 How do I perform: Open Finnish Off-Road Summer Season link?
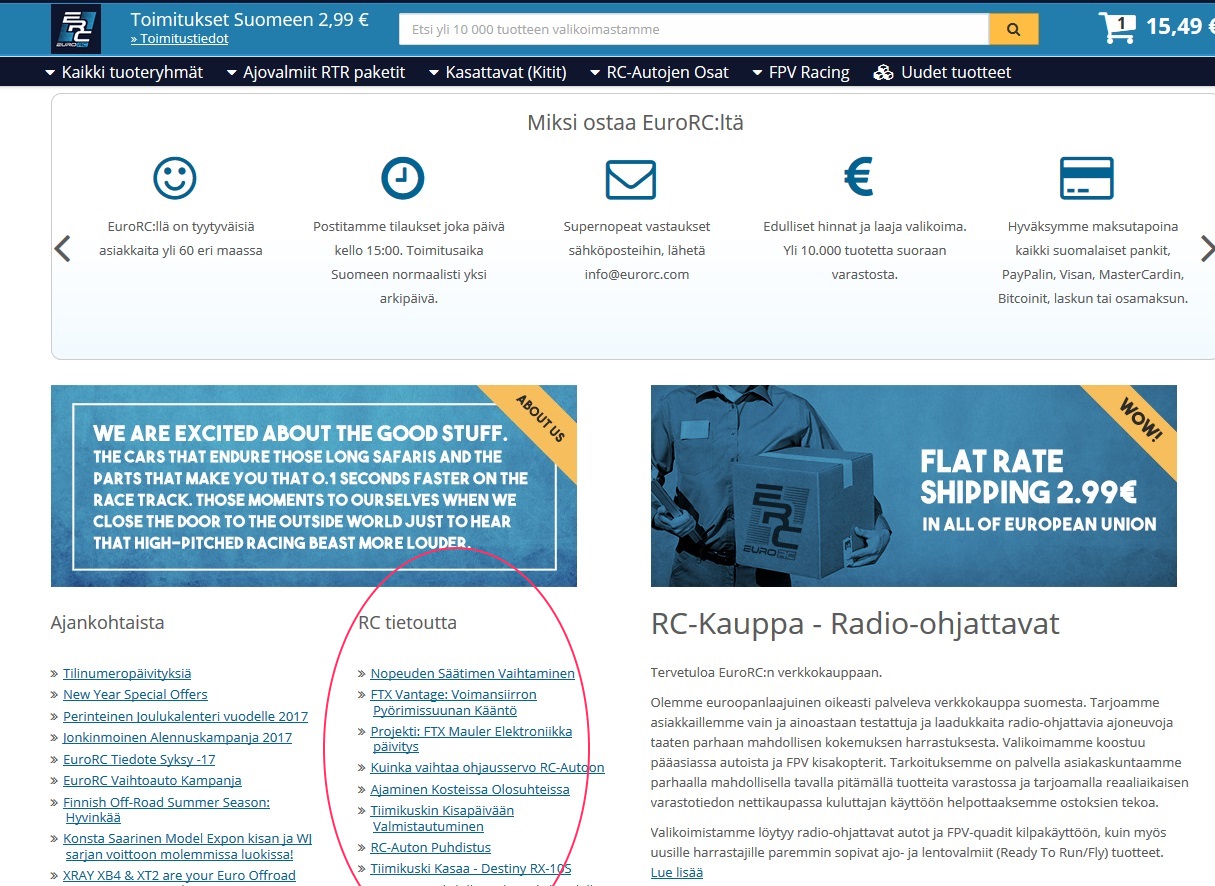click(166, 810)
